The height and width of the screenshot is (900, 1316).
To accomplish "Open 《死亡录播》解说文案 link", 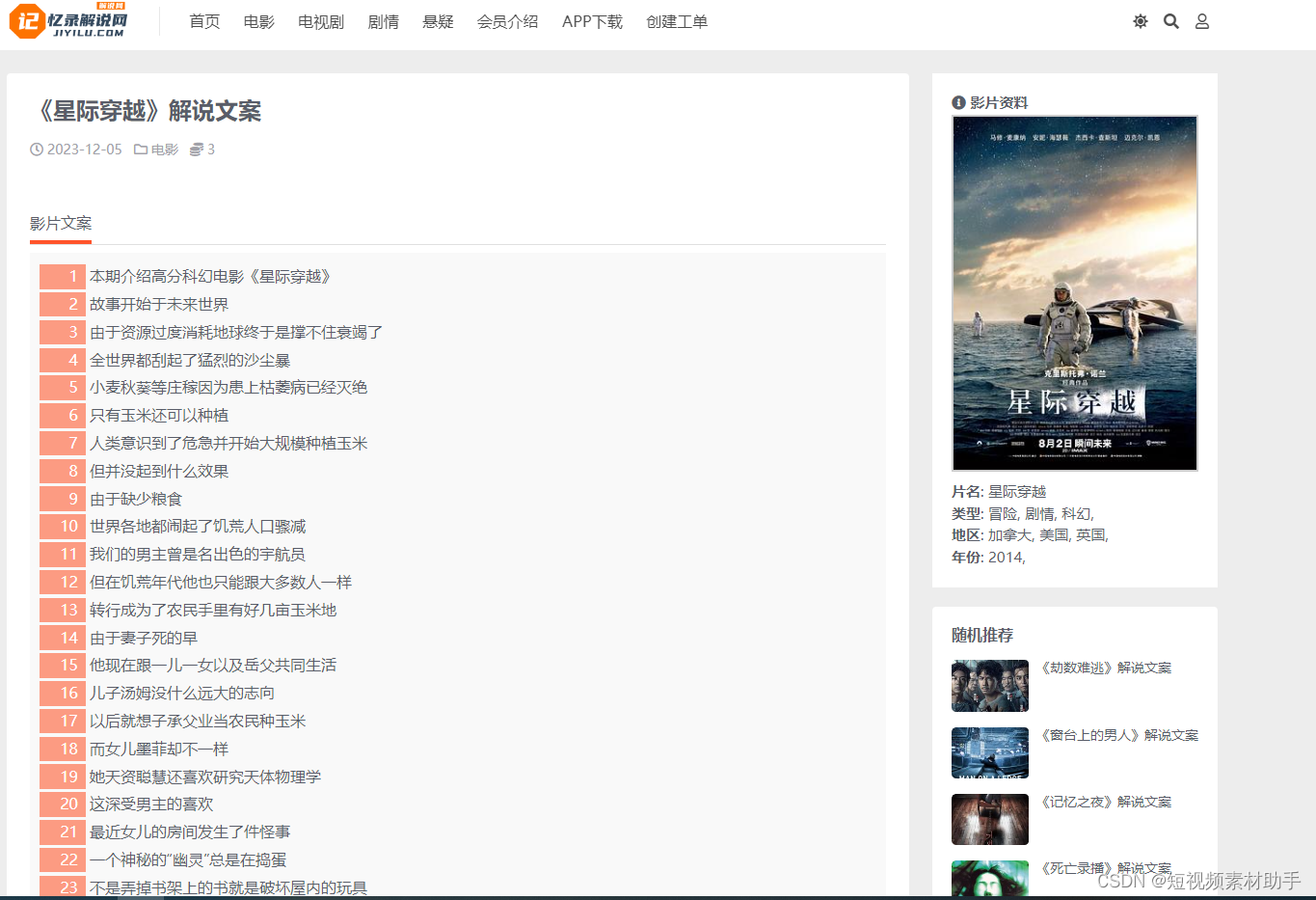I will 1106,868.
